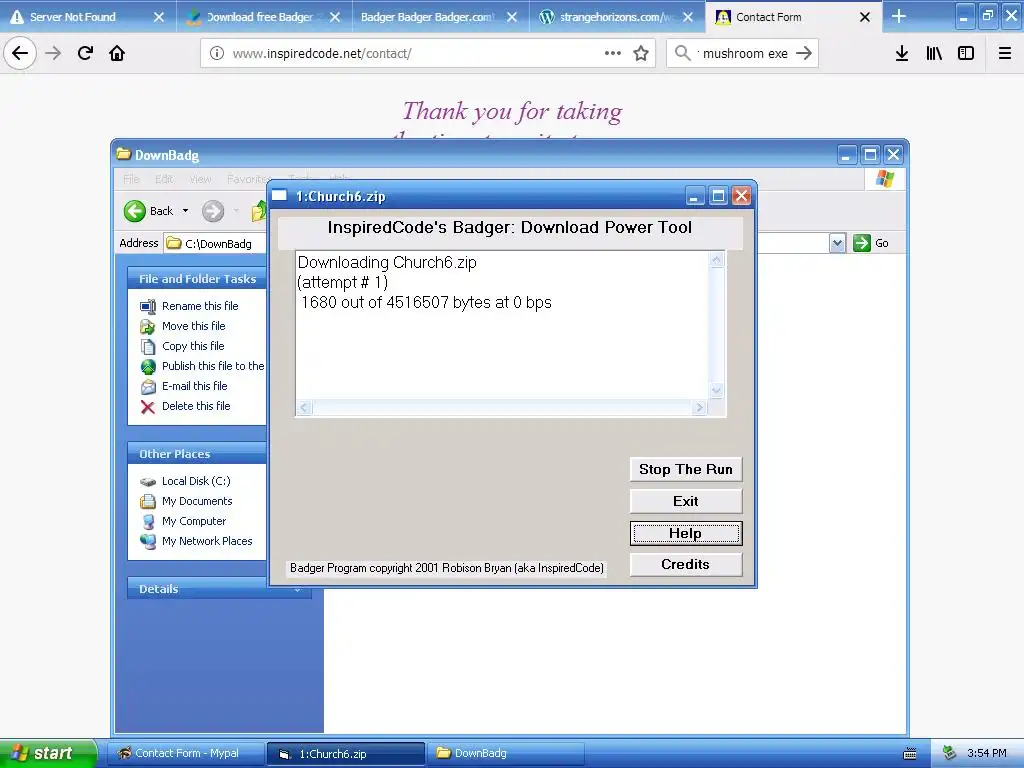
Task: Open My Computer in Other Places
Action: (x=194, y=521)
